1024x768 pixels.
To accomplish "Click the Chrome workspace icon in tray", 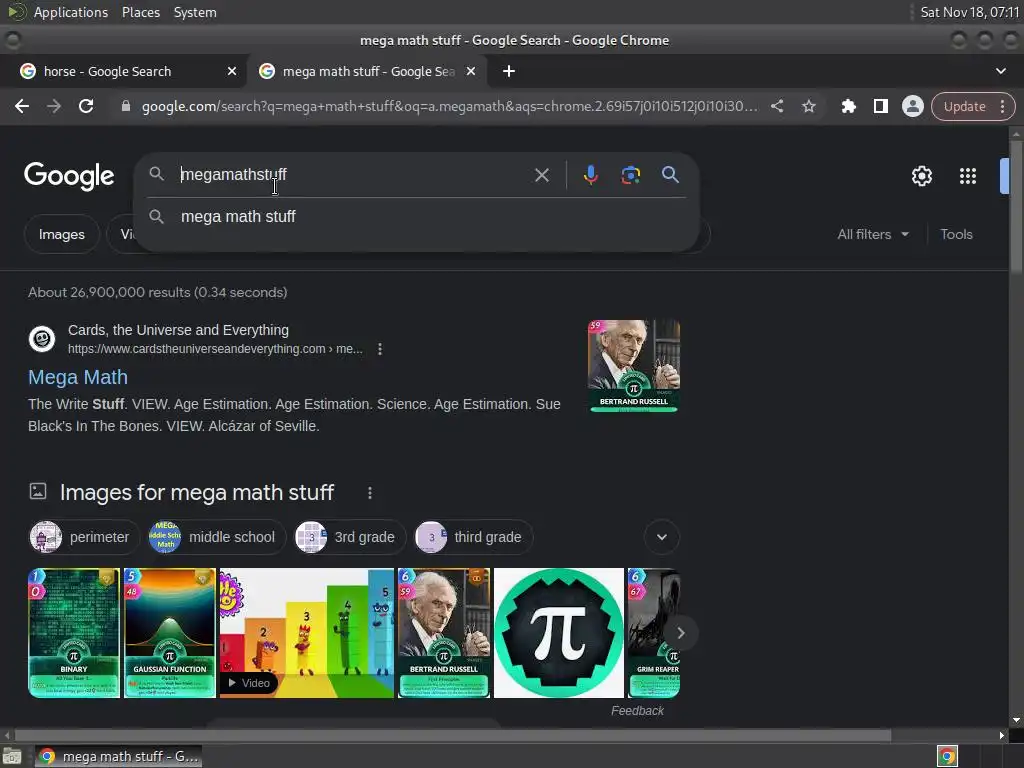I will point(946,756).
